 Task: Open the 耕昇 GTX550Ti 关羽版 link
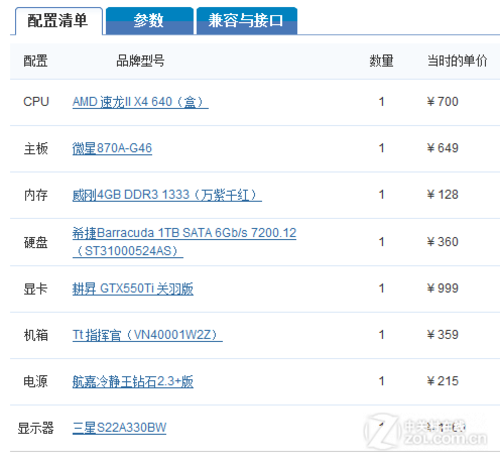click(x=133, y=288)
